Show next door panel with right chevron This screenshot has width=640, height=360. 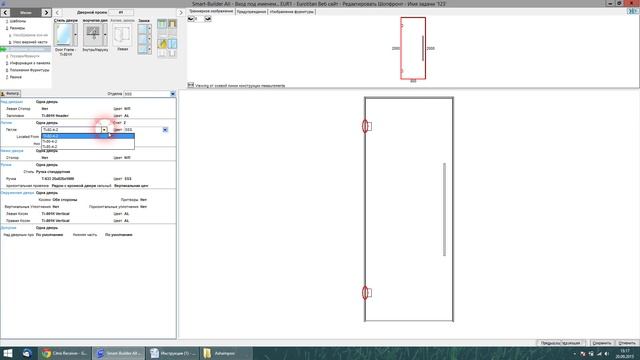tap(181, 13)
